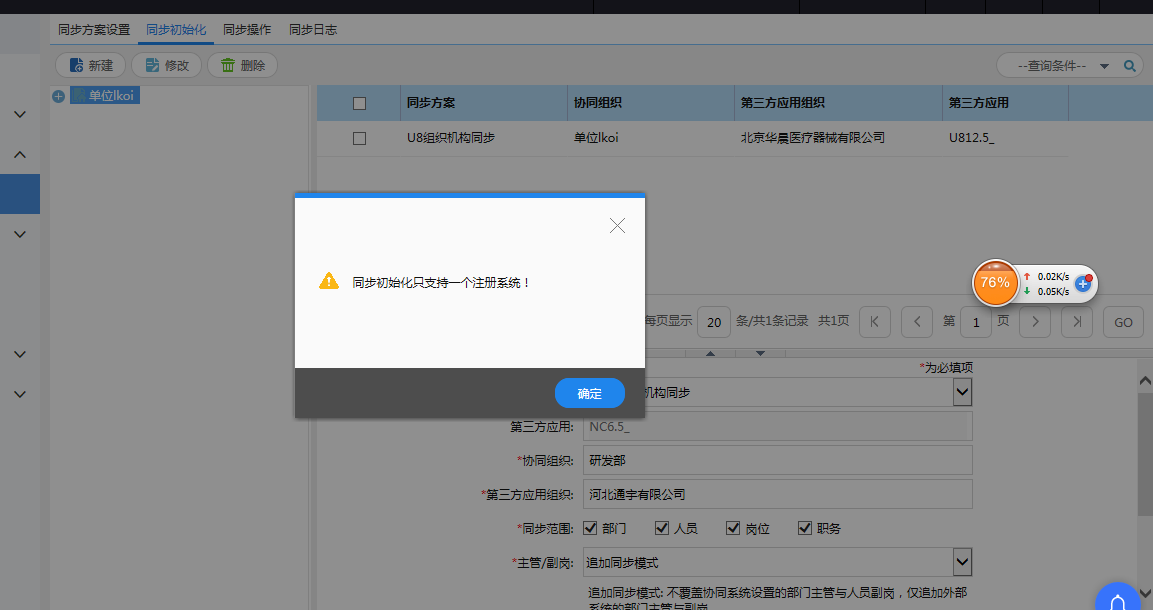Click the 修改 button
The height and width of the screenshot is (610, 1153).
(x=166, y=65)
